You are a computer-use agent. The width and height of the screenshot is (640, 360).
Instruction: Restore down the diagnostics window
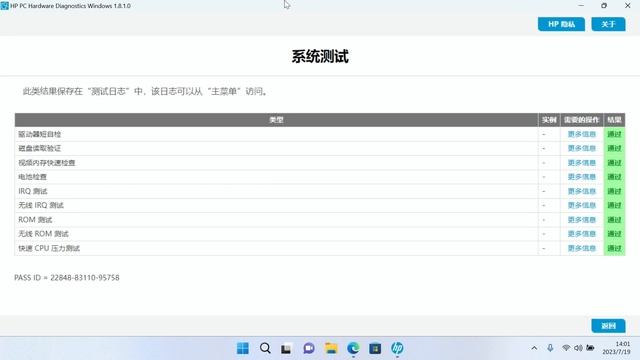604,6
